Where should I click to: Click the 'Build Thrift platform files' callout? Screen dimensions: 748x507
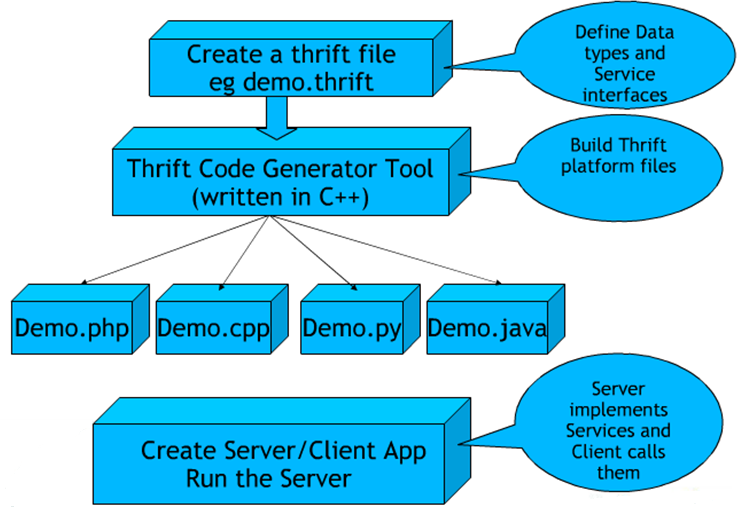(618, 168)
